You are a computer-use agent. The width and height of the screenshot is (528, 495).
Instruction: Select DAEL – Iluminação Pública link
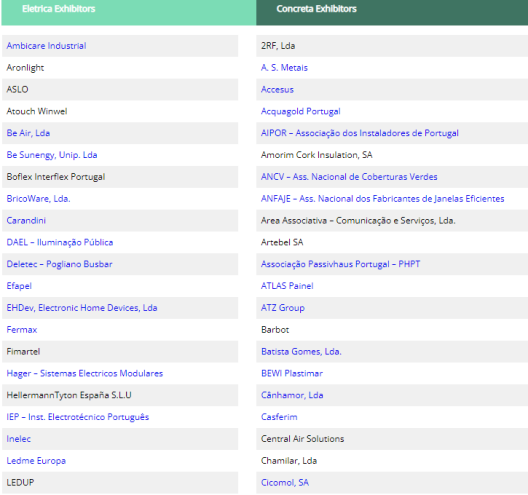tap(60, 242)
